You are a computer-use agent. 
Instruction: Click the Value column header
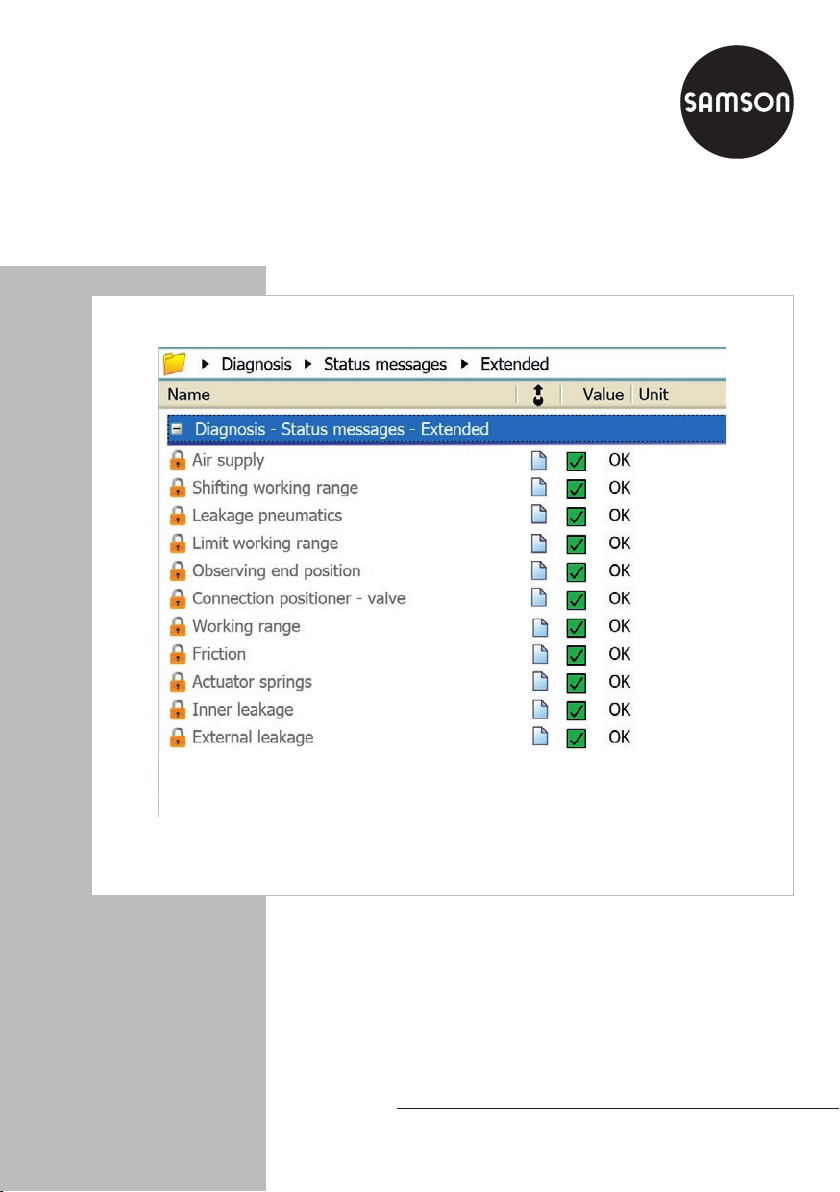point(603,395)
